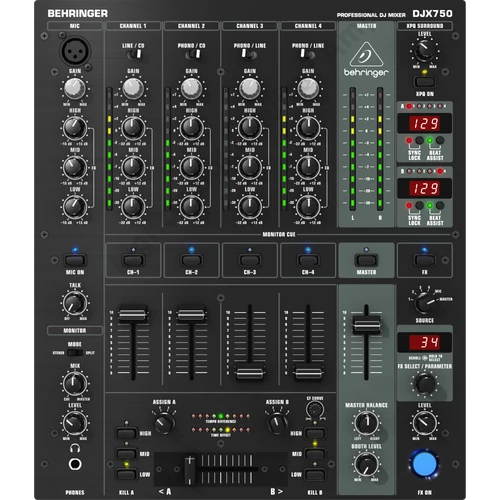Click the ASSIGN B selector knob
Image resolution: width=500 pixels, height=500 pixels.
pos(277,423)
